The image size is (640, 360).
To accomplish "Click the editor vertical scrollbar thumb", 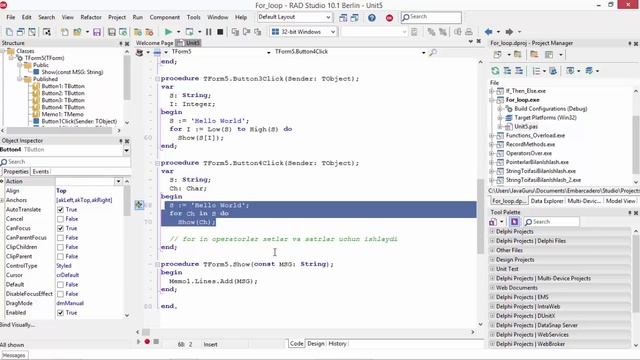I will coord(480,216).
